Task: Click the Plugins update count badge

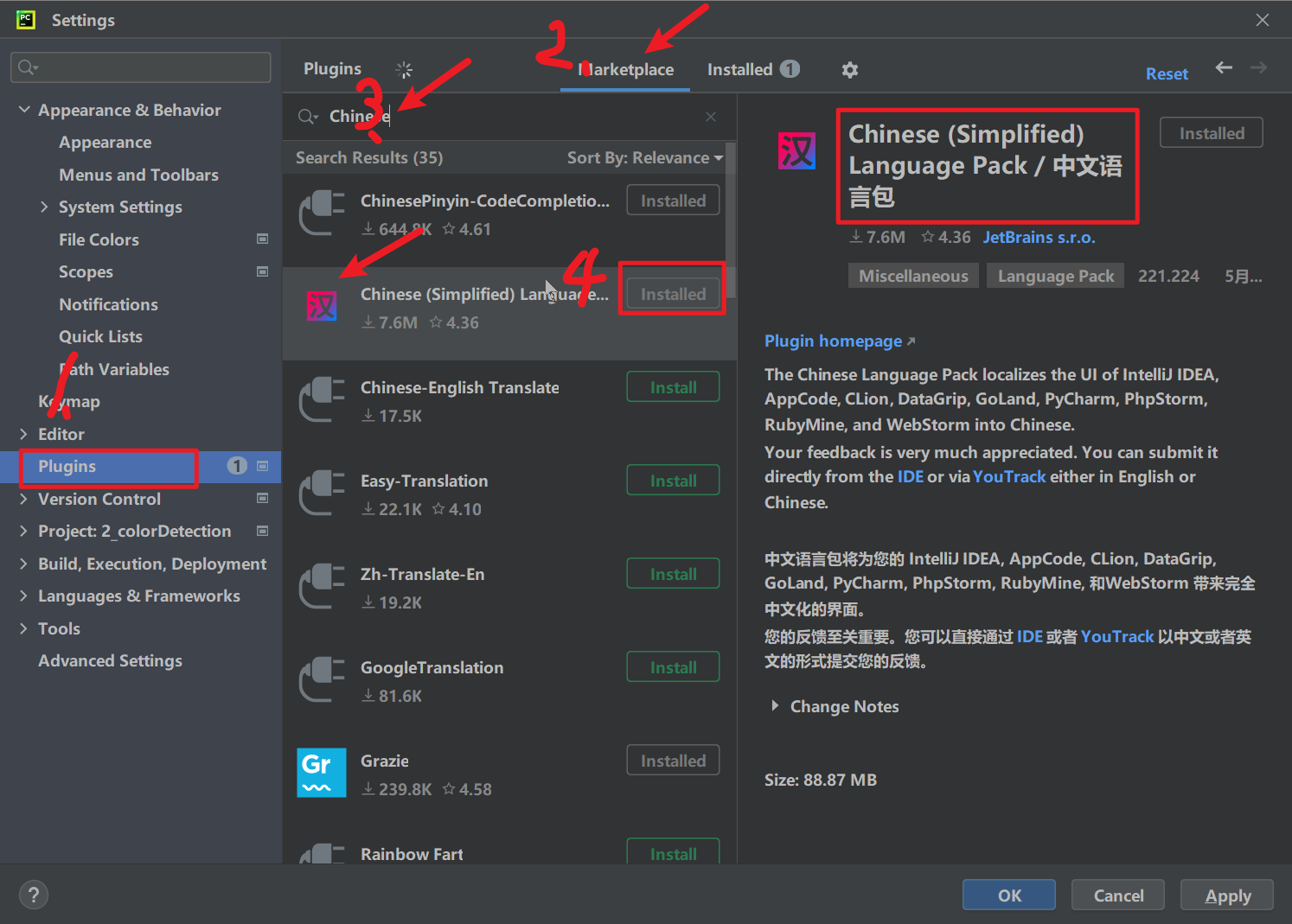Action: (x=237, y=466)
